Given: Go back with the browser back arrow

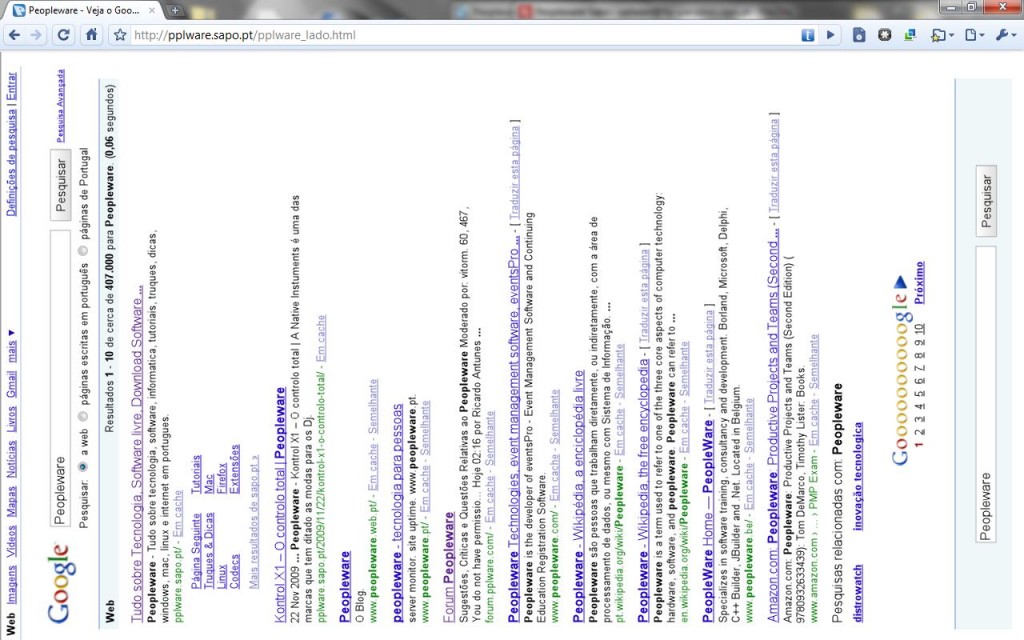Looking at the screenshot, I should coord(14,35).
